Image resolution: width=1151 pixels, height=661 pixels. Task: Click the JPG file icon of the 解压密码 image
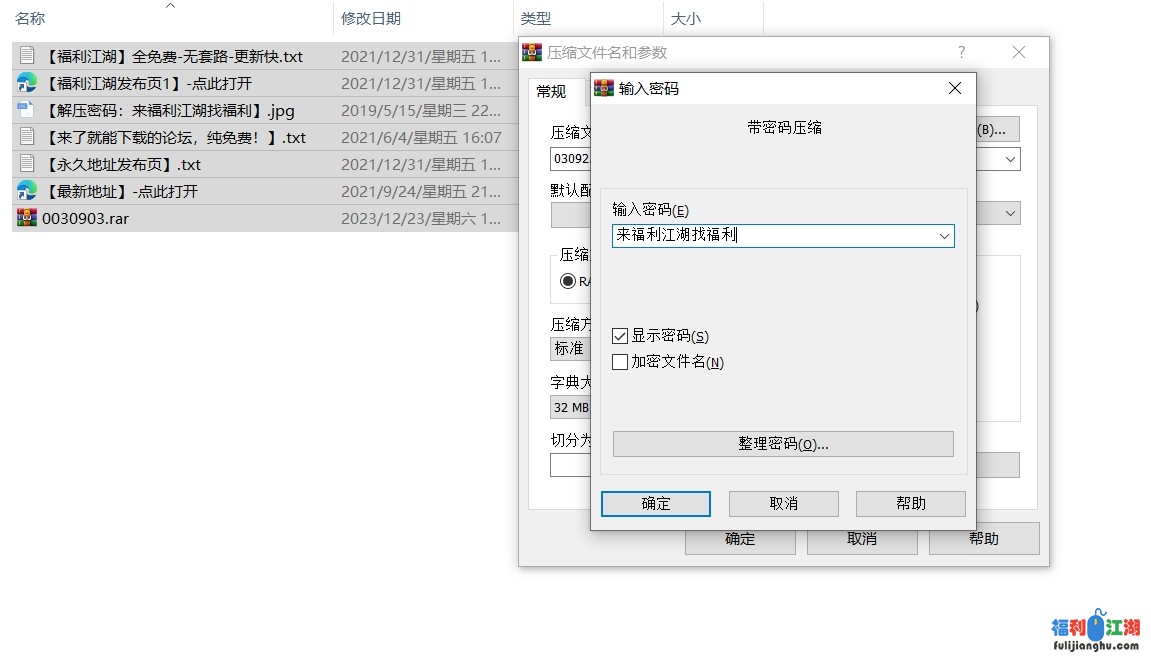coord(26,110)
